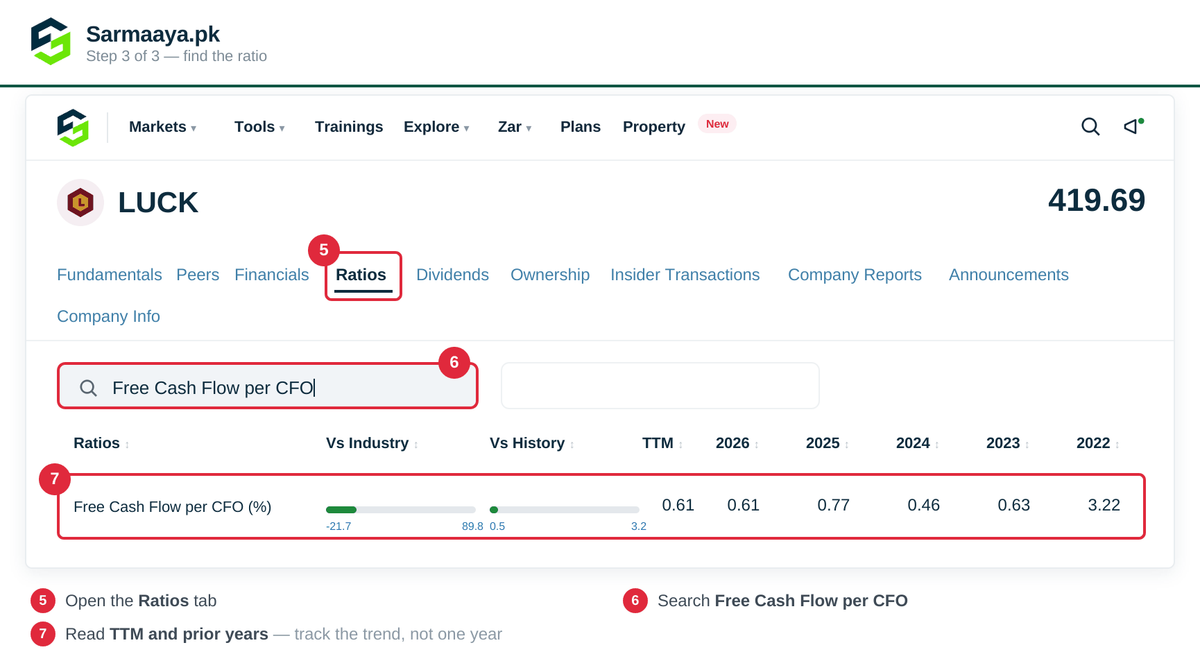Click the 2023 value 0.63
Viewport: 1200px width, 652px height.
[1013, 505]
